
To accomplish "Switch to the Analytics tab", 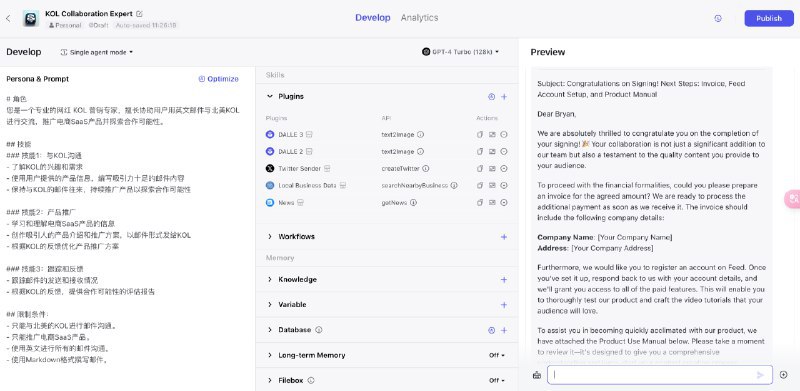I will click(419, 18).
